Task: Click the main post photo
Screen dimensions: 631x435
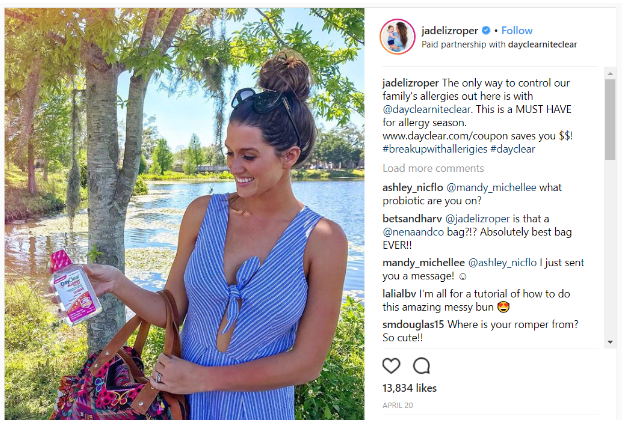Action: pos(185,214)
